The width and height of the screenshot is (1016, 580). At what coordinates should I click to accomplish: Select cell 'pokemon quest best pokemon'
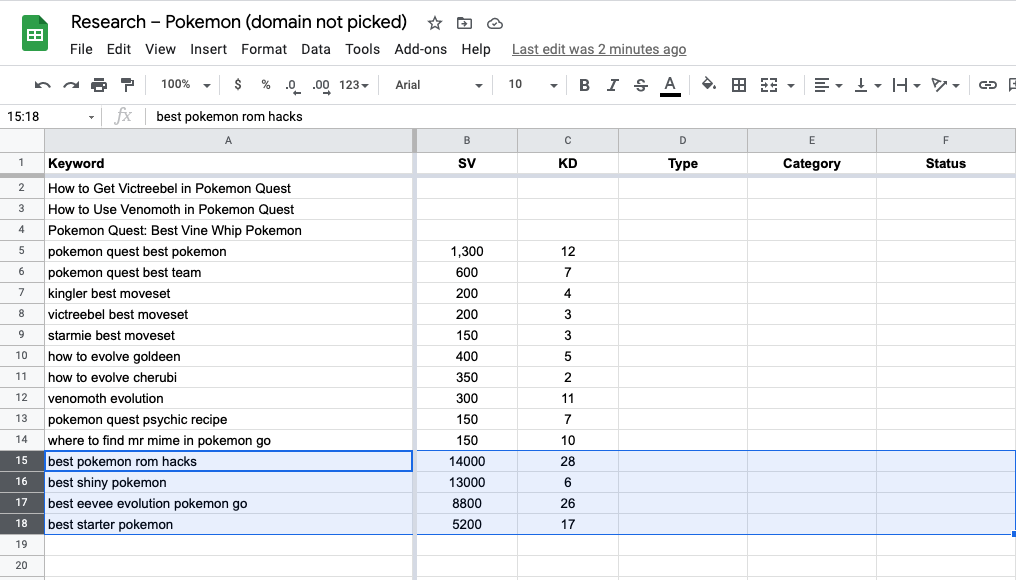tap(228, 251)
